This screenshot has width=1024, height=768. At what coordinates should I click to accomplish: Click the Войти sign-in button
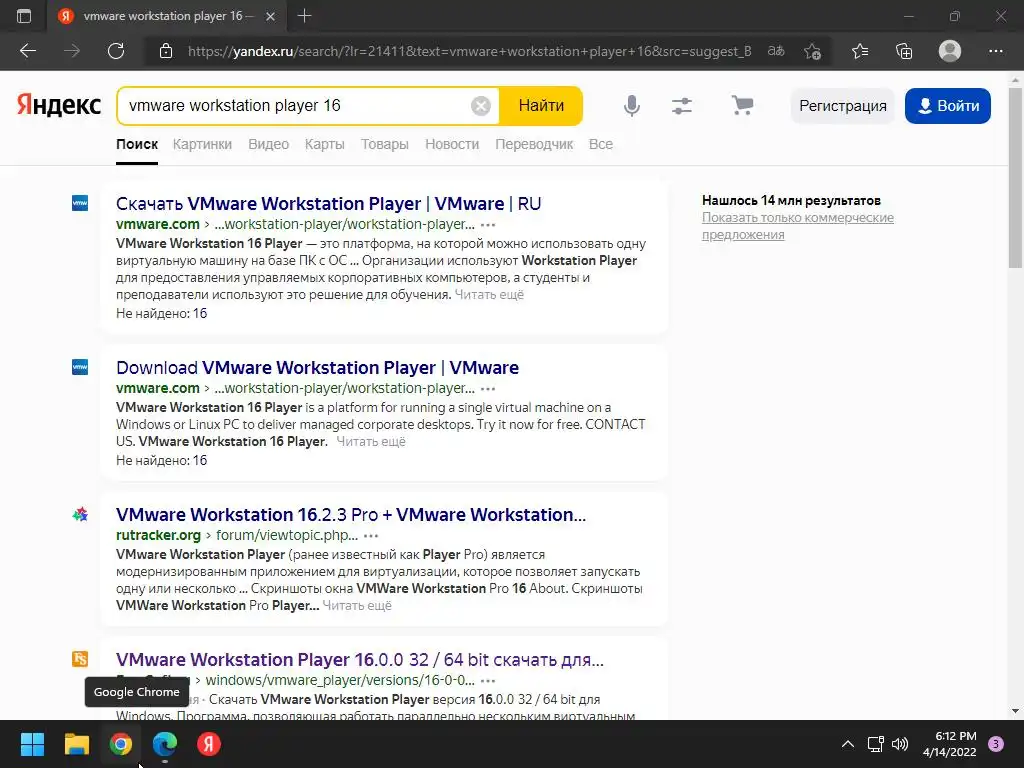[948, 106]
